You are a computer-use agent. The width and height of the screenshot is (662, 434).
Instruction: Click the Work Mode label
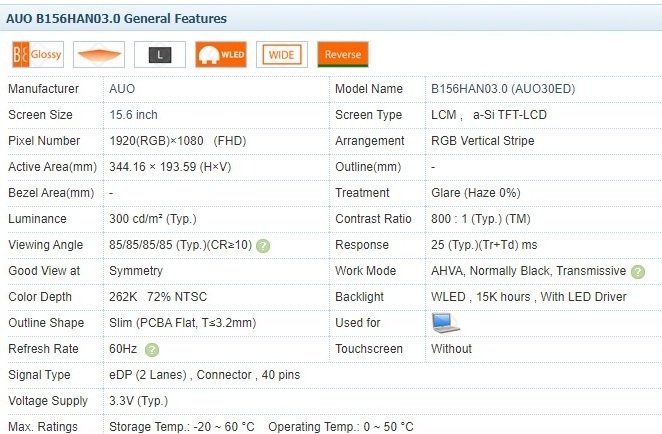[366, 271]
